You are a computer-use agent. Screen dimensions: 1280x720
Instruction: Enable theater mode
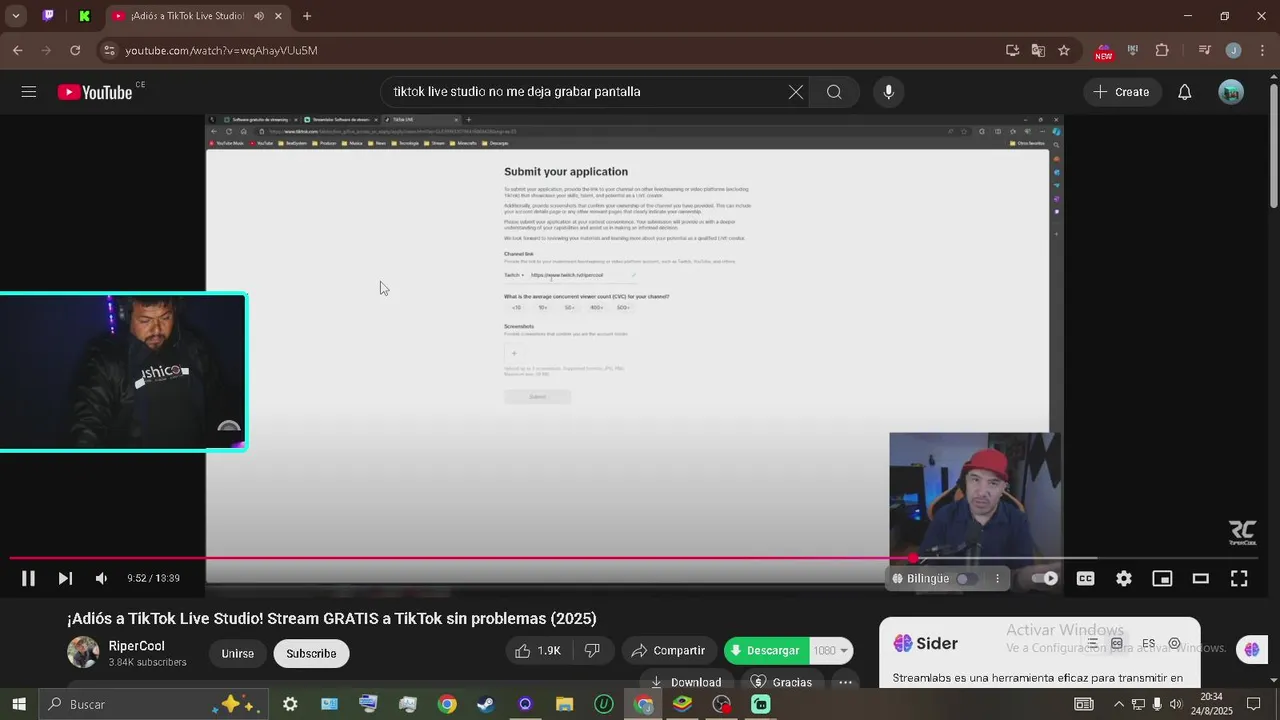[1201, 578]
